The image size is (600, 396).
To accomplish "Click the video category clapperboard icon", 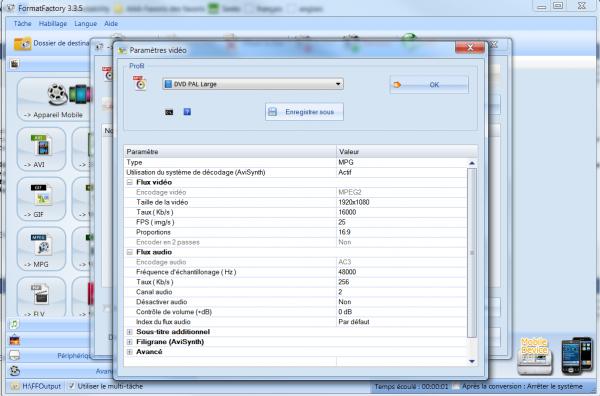I will pyautogui.click(x=15, y=64).
